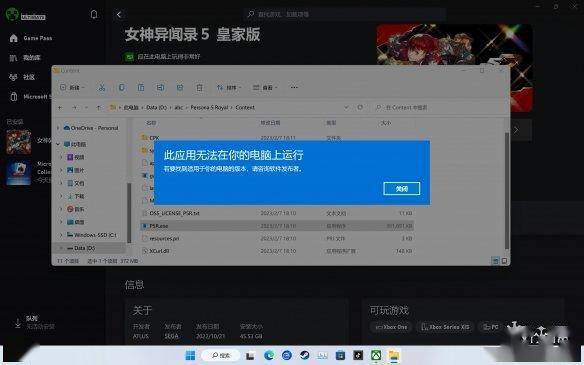The height and width of the screenshot is (365, 584).
Task: Click the Paste icon in Explorer toolbar
Action: [141, 88]
